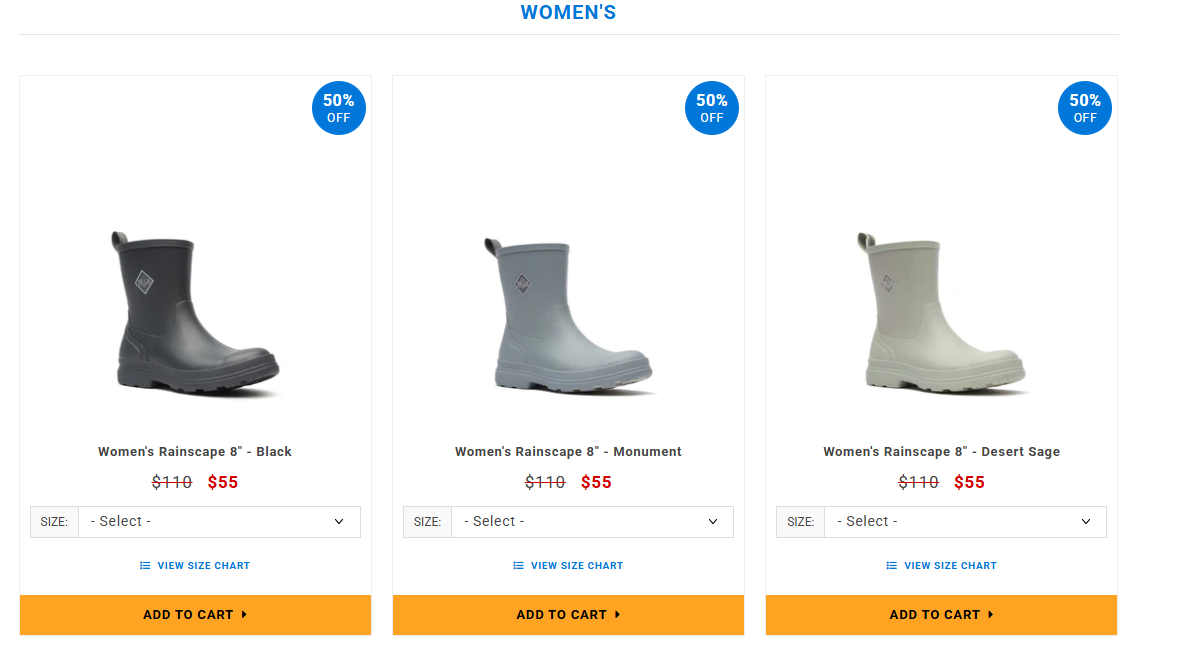This screenshot has height=646, width=1183.
Task: Click the 50% OFF badge on the Monument boot
Action: point(711,107)
